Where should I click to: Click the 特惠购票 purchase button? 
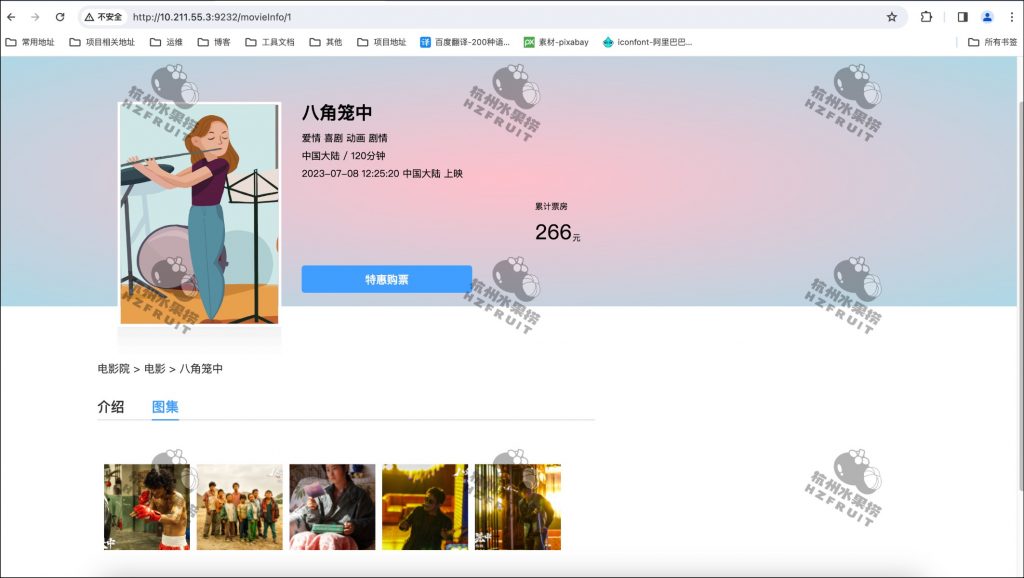click(386, 279)
